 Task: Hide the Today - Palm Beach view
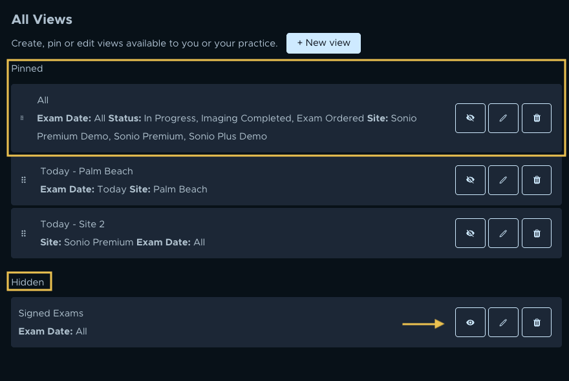pyautogui.click(x=470, y=180)
